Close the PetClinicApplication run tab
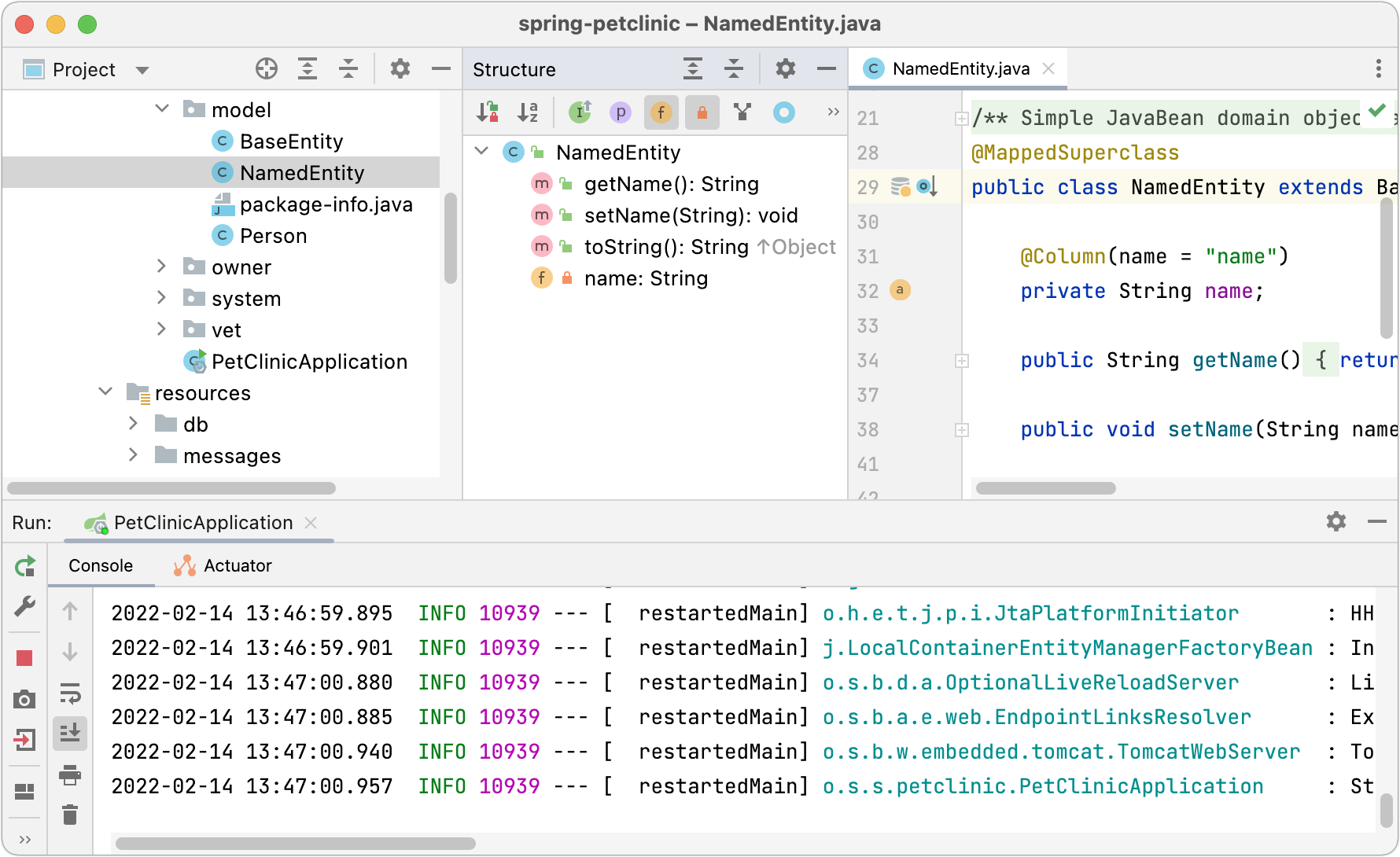Image resolution: width=1400 pixels, height=857 pixels. 311,523
